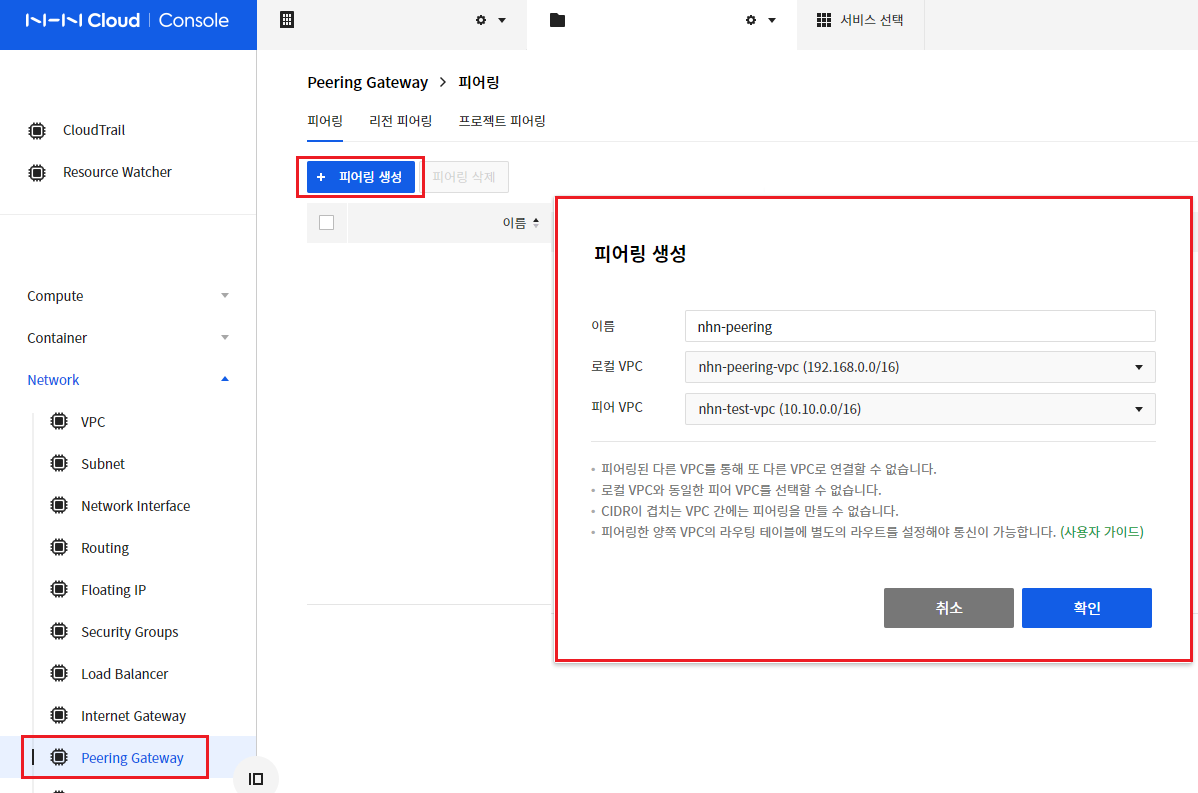1198x793 pixels.
Task: Open the 사용자 가이드 link
Action: [x=1102, y=532]
